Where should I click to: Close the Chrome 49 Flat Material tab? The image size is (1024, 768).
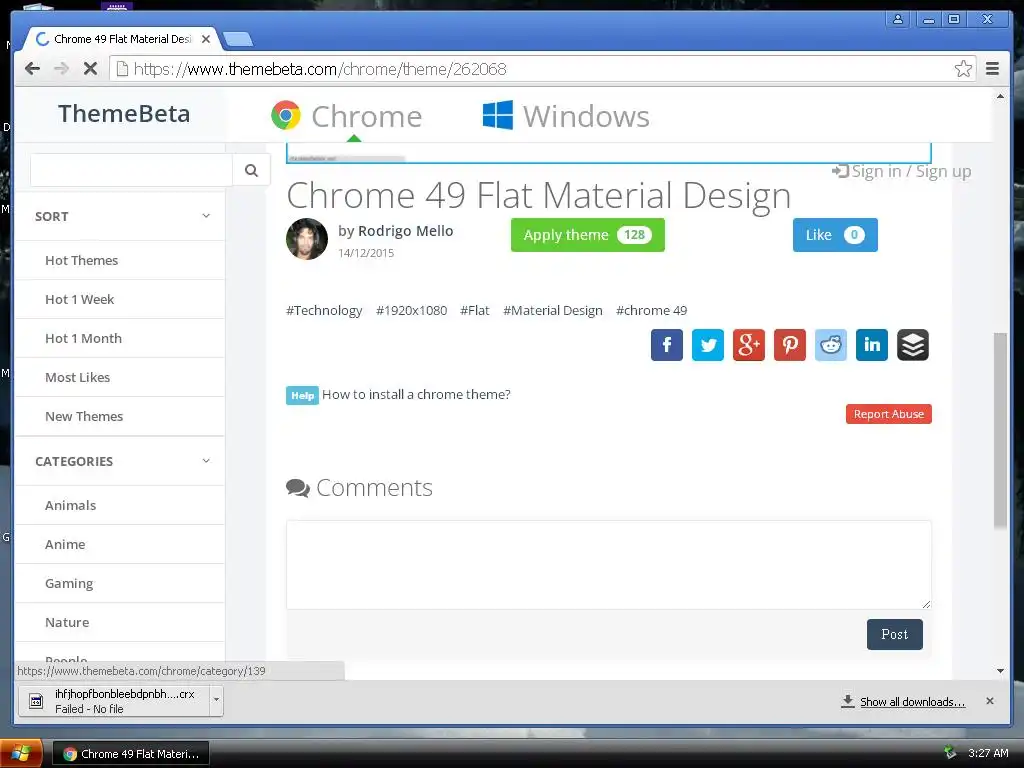206,39
